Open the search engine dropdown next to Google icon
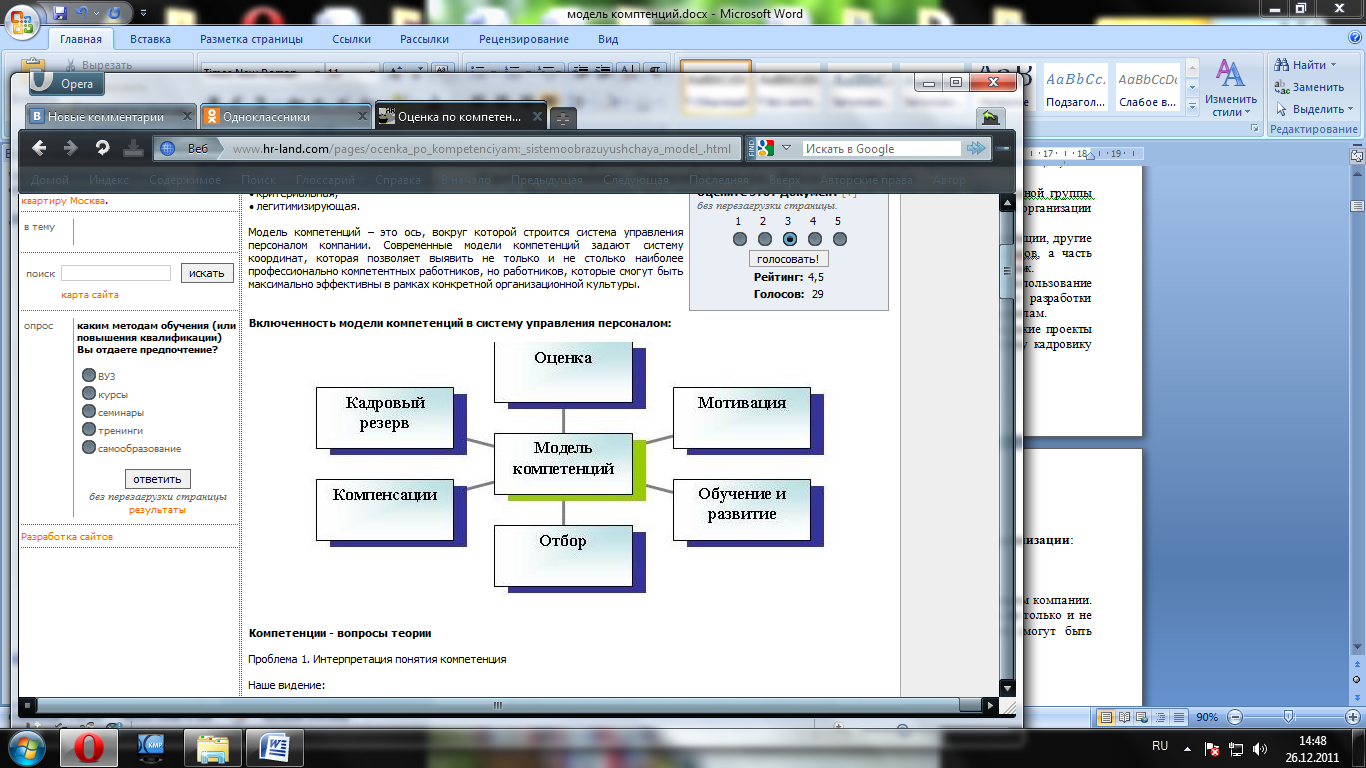The width and height of the screenshot is (1366, 768). 786,148
